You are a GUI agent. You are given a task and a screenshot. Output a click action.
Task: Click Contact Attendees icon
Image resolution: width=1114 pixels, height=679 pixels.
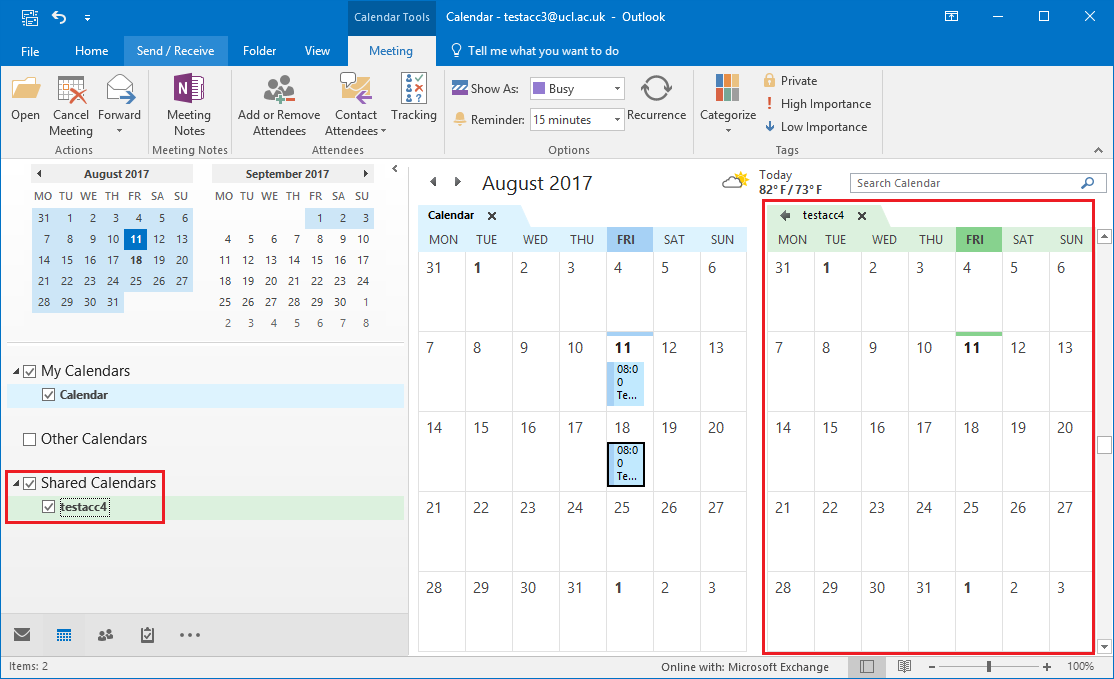(356, 89)
